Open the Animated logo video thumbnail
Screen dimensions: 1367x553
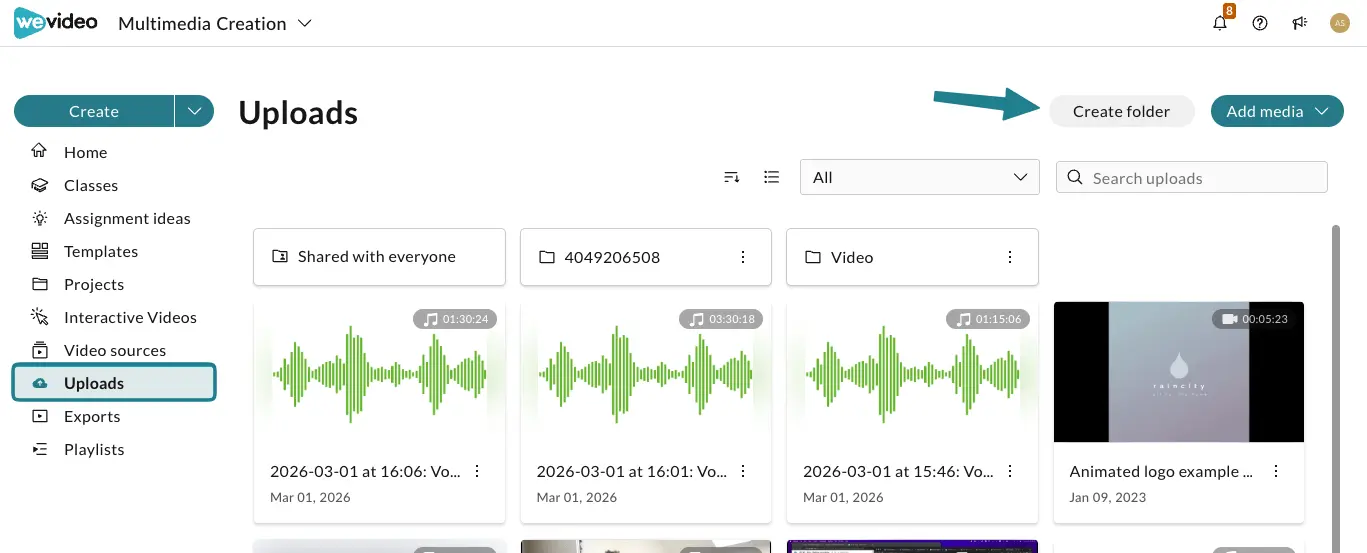[1179, 372]
